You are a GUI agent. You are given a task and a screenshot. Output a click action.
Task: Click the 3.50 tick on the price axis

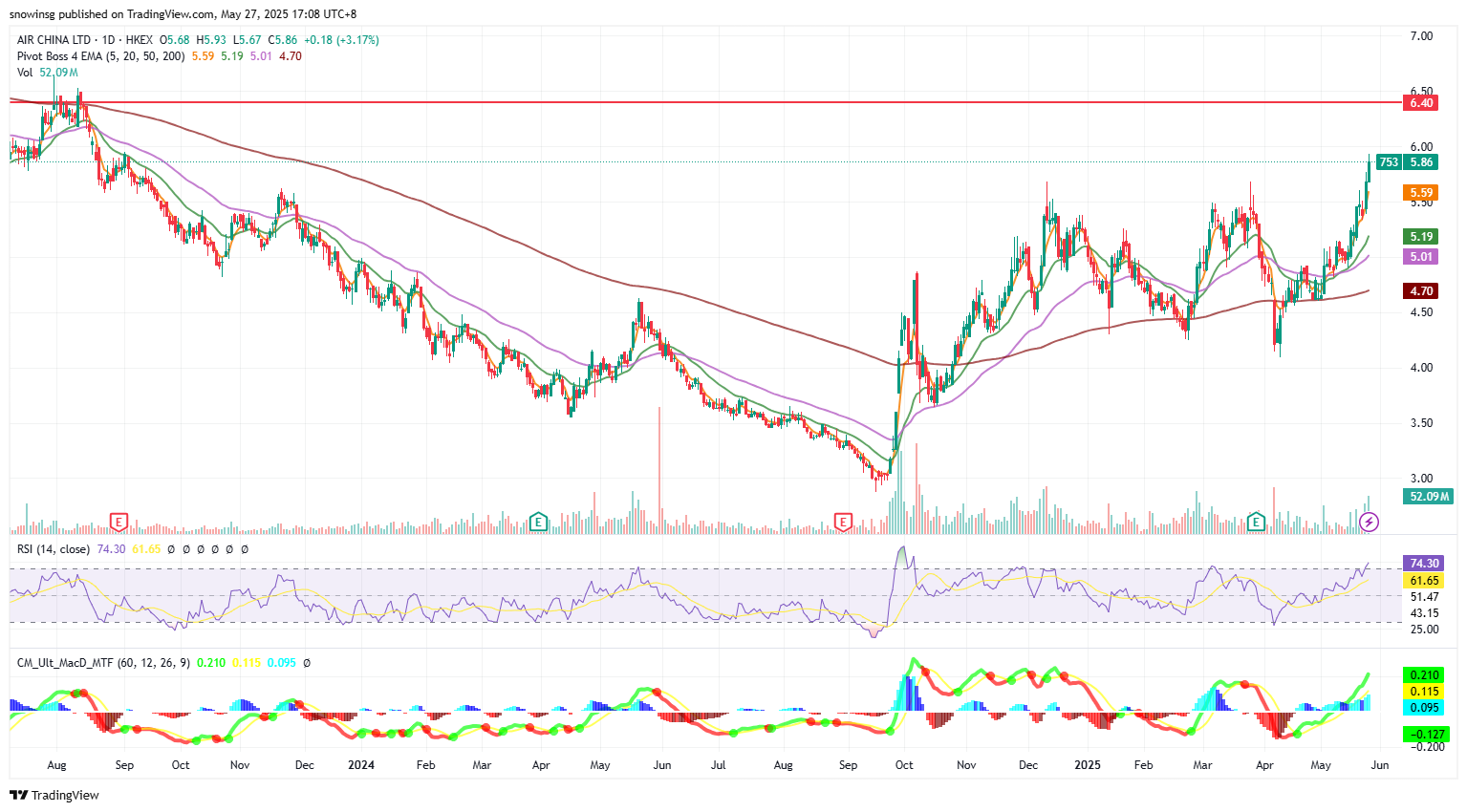pos(1421,423)
